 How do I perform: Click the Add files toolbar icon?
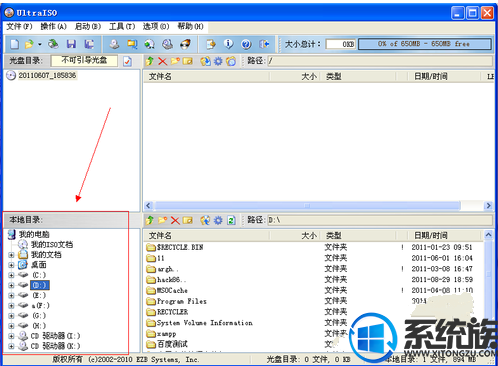[211, 44]
